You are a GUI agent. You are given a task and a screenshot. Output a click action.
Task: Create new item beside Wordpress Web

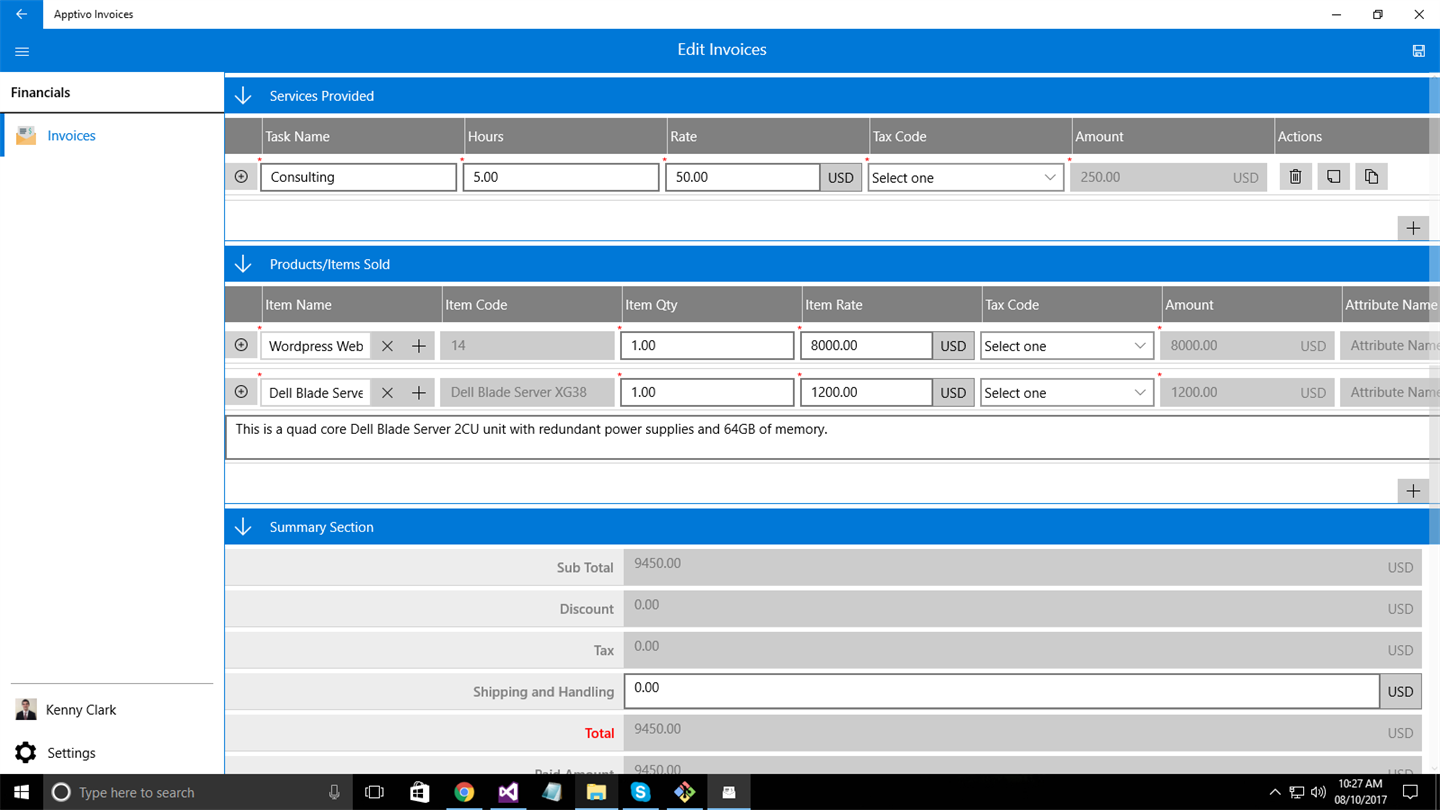[419, 346]
